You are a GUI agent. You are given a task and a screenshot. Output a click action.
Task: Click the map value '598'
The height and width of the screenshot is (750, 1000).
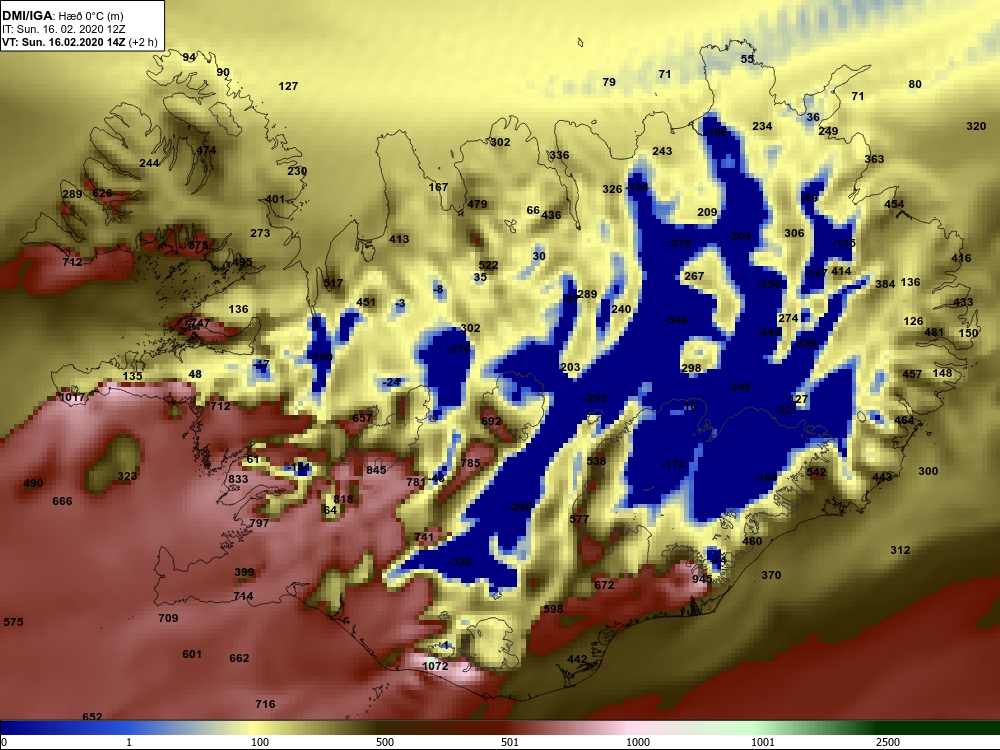click(553, 610)
